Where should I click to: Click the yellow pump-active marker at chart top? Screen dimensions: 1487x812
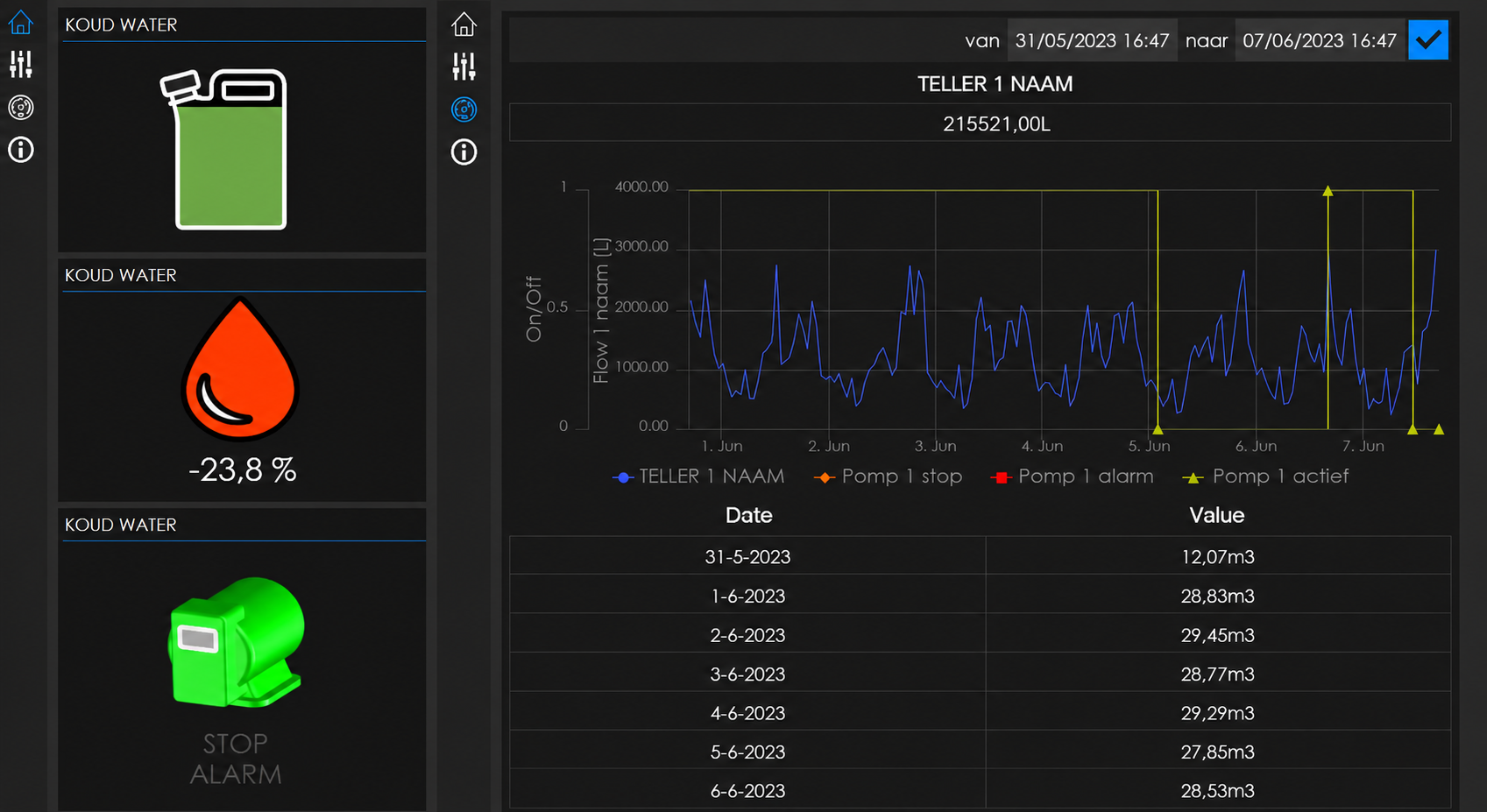pos(1328,191)
